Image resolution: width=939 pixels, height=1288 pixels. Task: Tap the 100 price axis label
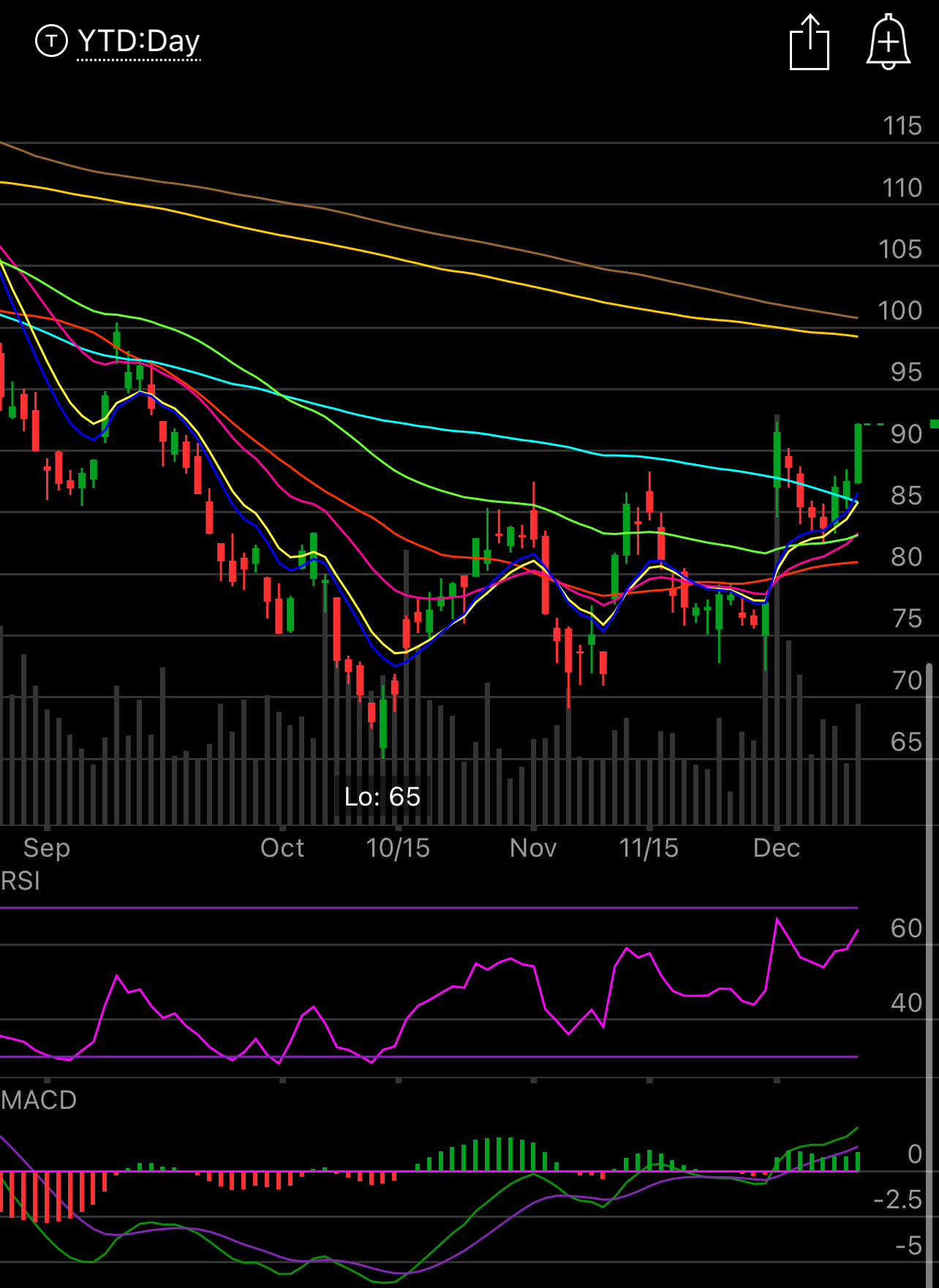[x=900, y=311]
